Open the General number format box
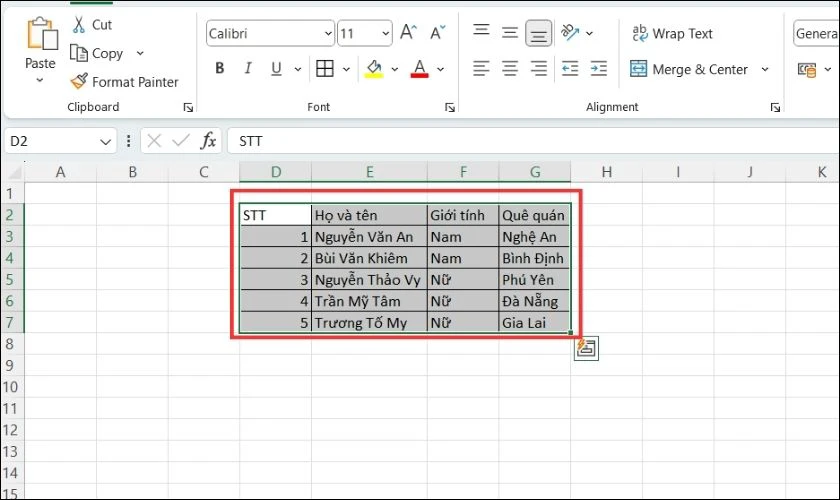The height and width of the screenshot is (500, 840). (816, 34)
